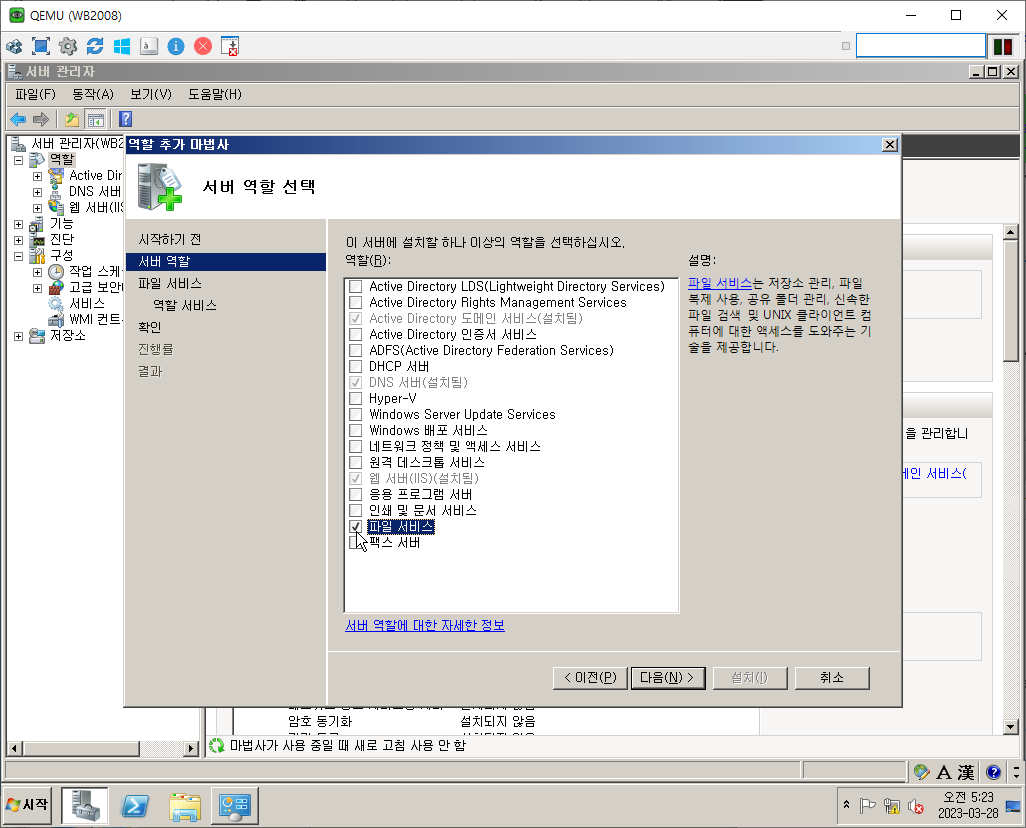Click the help question mark toolbar icon

pyautogui.click(x=126, y=119)
